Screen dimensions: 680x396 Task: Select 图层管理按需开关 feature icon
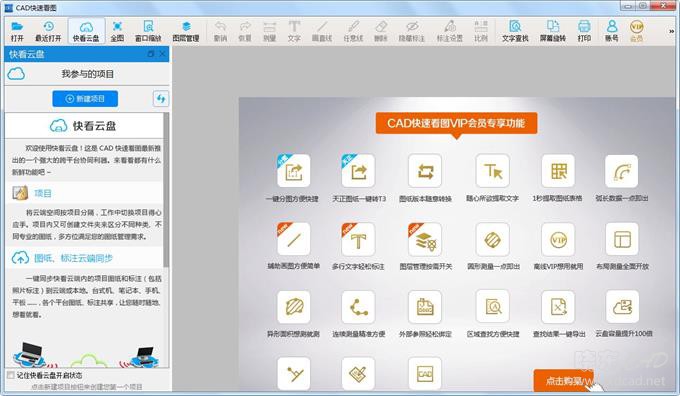coord(425,239)
